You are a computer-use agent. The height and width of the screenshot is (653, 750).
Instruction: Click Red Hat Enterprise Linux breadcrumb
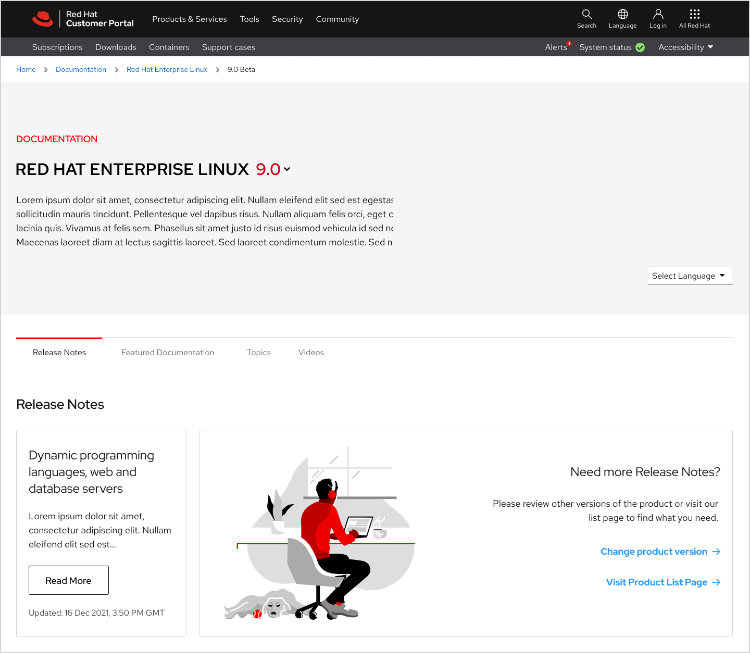[x=167, y=69]
